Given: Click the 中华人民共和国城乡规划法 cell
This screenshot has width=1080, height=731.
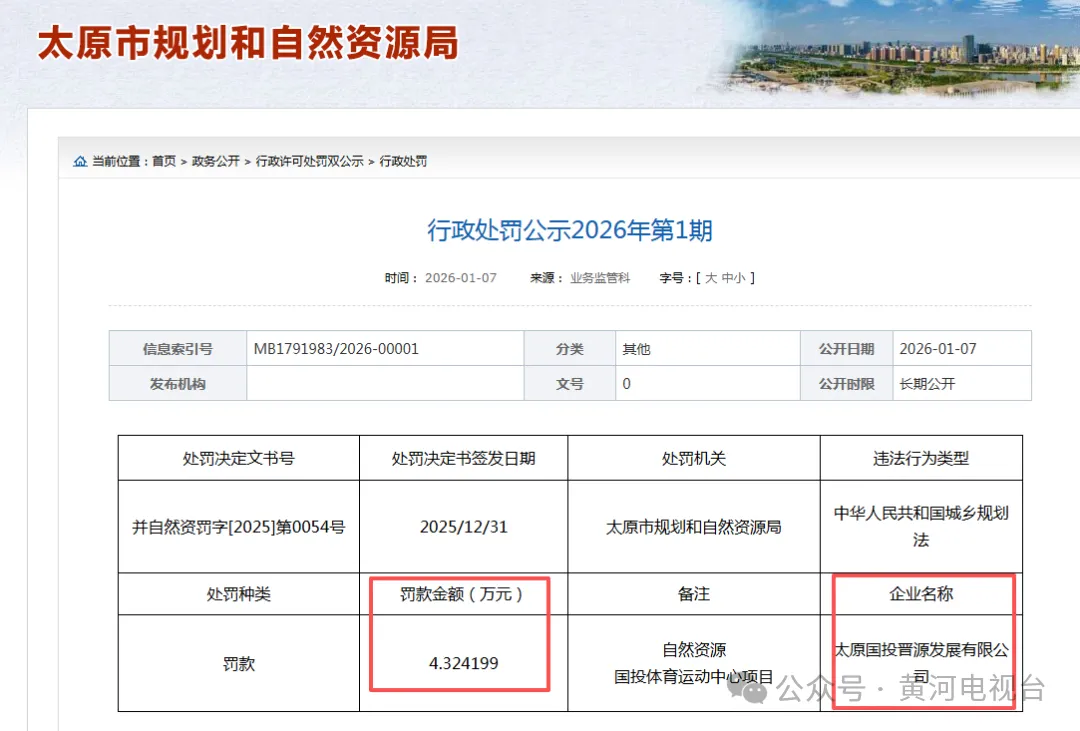Looking at the screenshot, I should tap(921, 526).
